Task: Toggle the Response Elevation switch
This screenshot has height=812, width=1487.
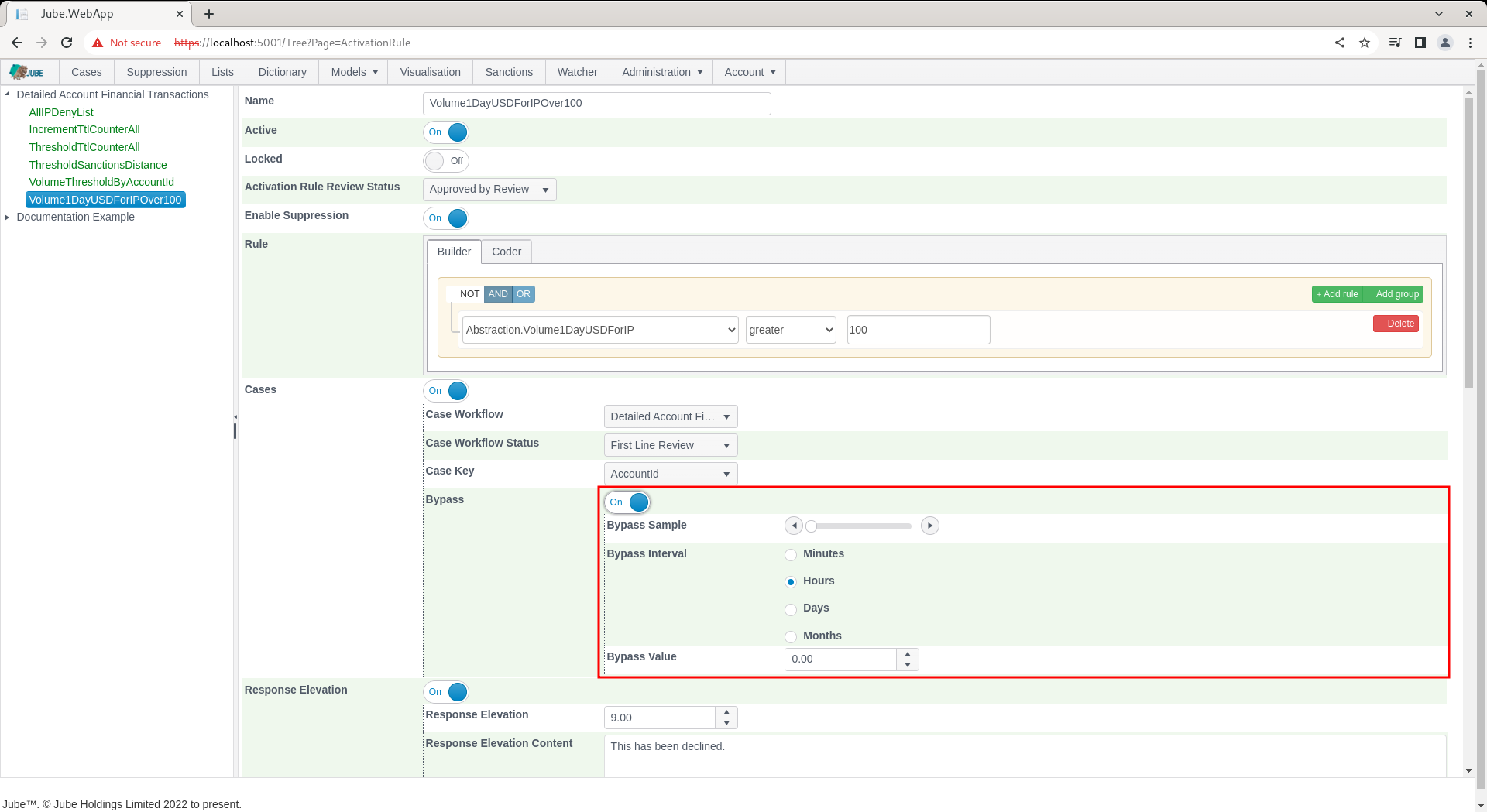Action: (x=447, y=692)
